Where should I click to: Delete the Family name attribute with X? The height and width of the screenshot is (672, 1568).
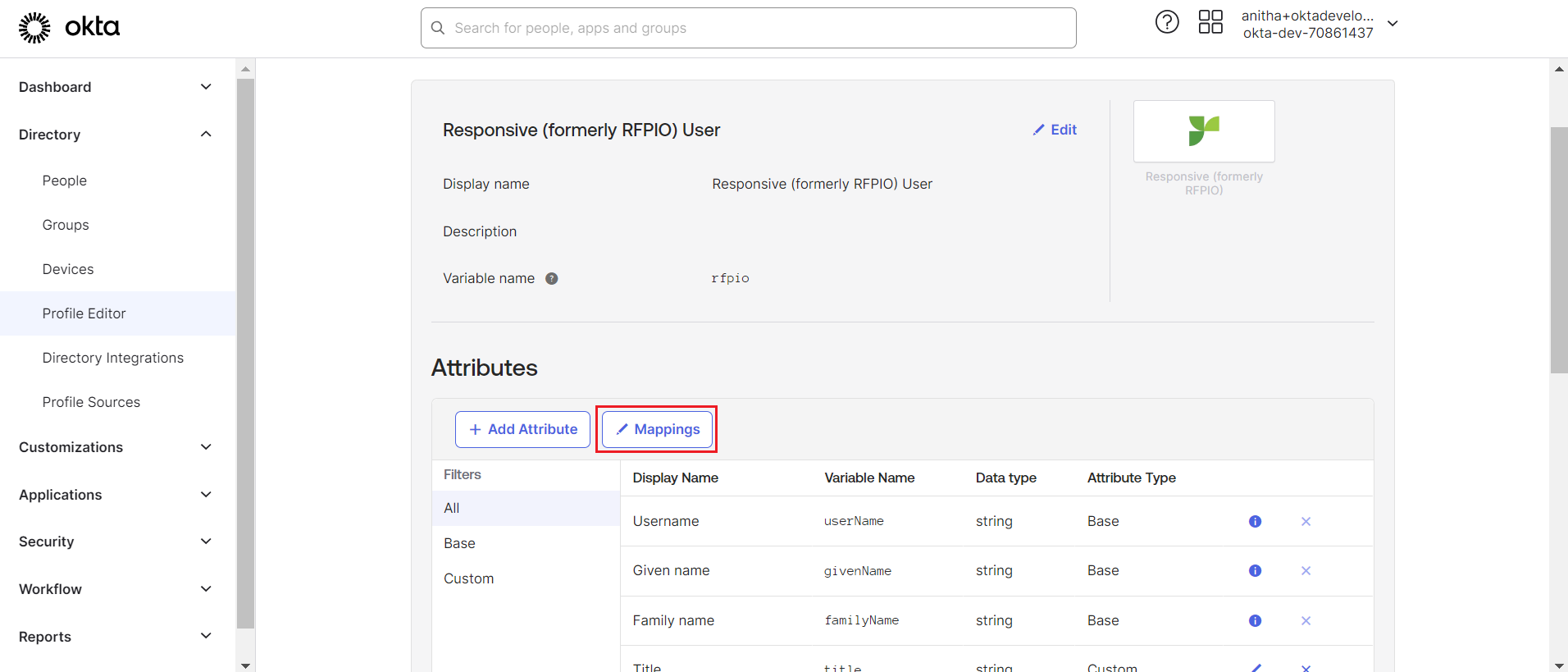pyautogui.click(x=1306, y=620)
